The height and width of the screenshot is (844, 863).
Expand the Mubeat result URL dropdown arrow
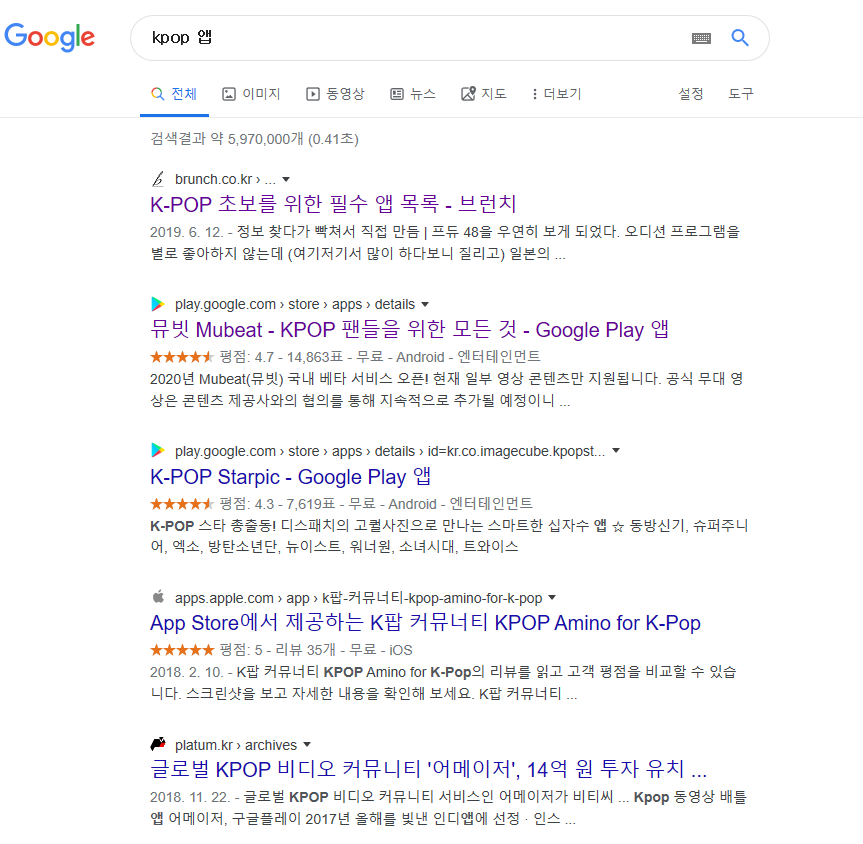click(424, 304)
